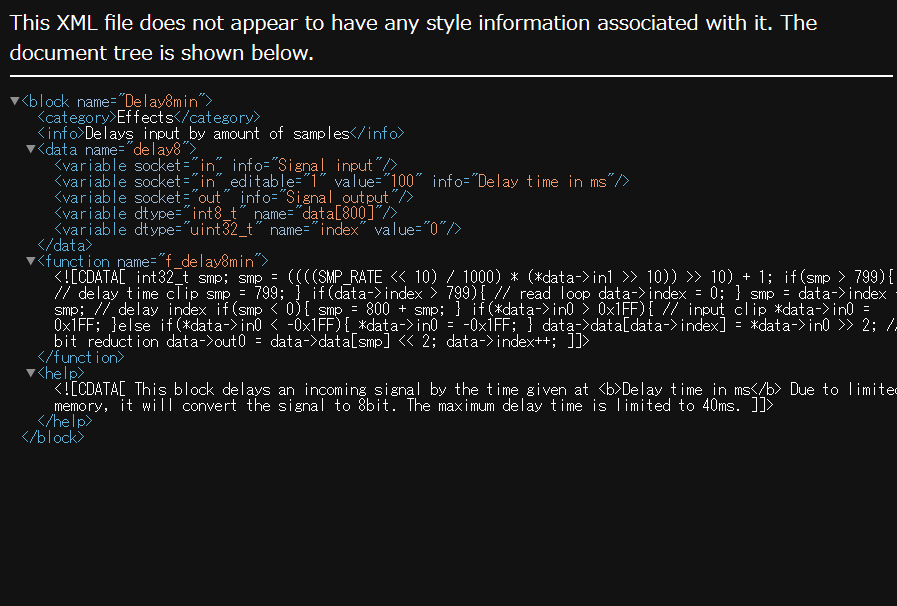Collapse the help node
Image resolution: width=897 pixels, height=606 pixels.
31,374
